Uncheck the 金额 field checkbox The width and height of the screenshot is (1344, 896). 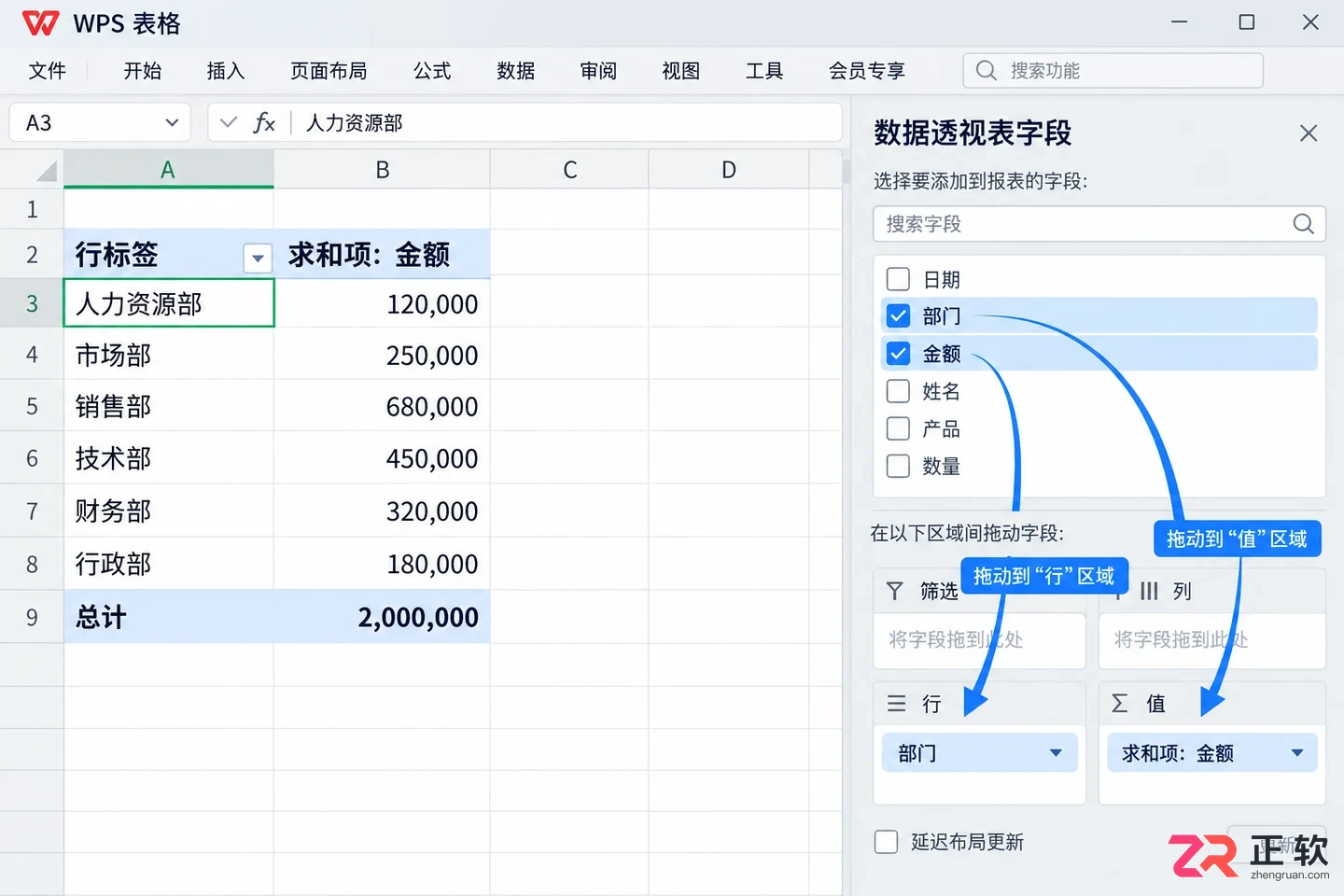click(x=898, y=354)
